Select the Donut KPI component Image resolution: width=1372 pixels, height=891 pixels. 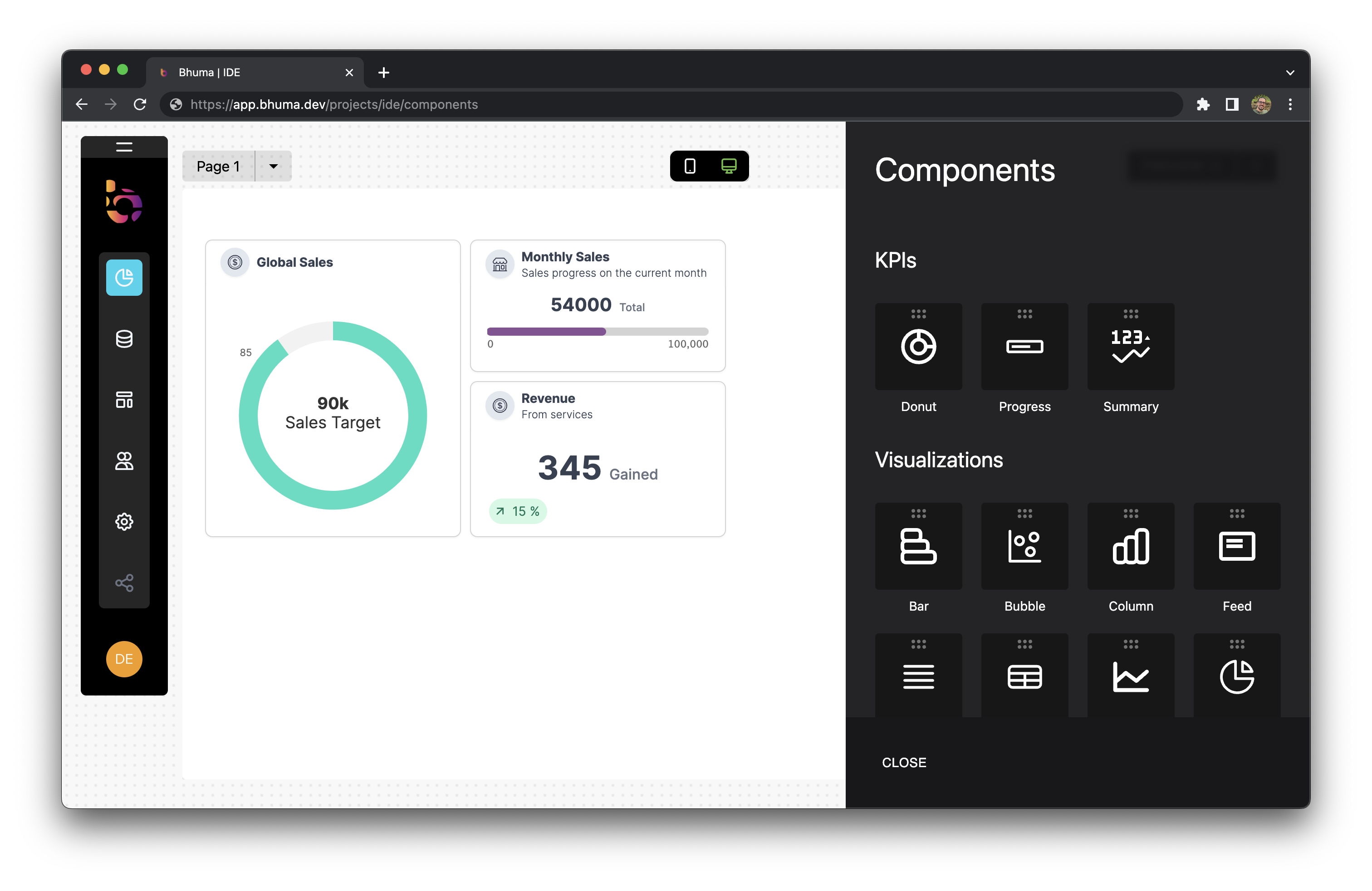click(918, 346)
